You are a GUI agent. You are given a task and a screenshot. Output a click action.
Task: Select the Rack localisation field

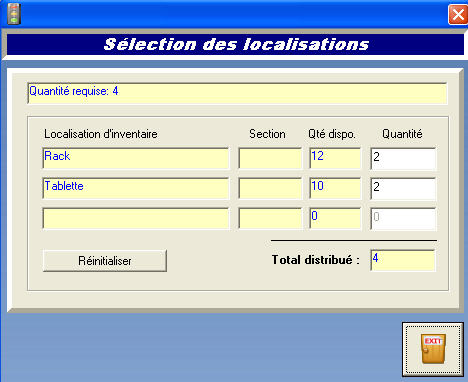pos(136,158)
